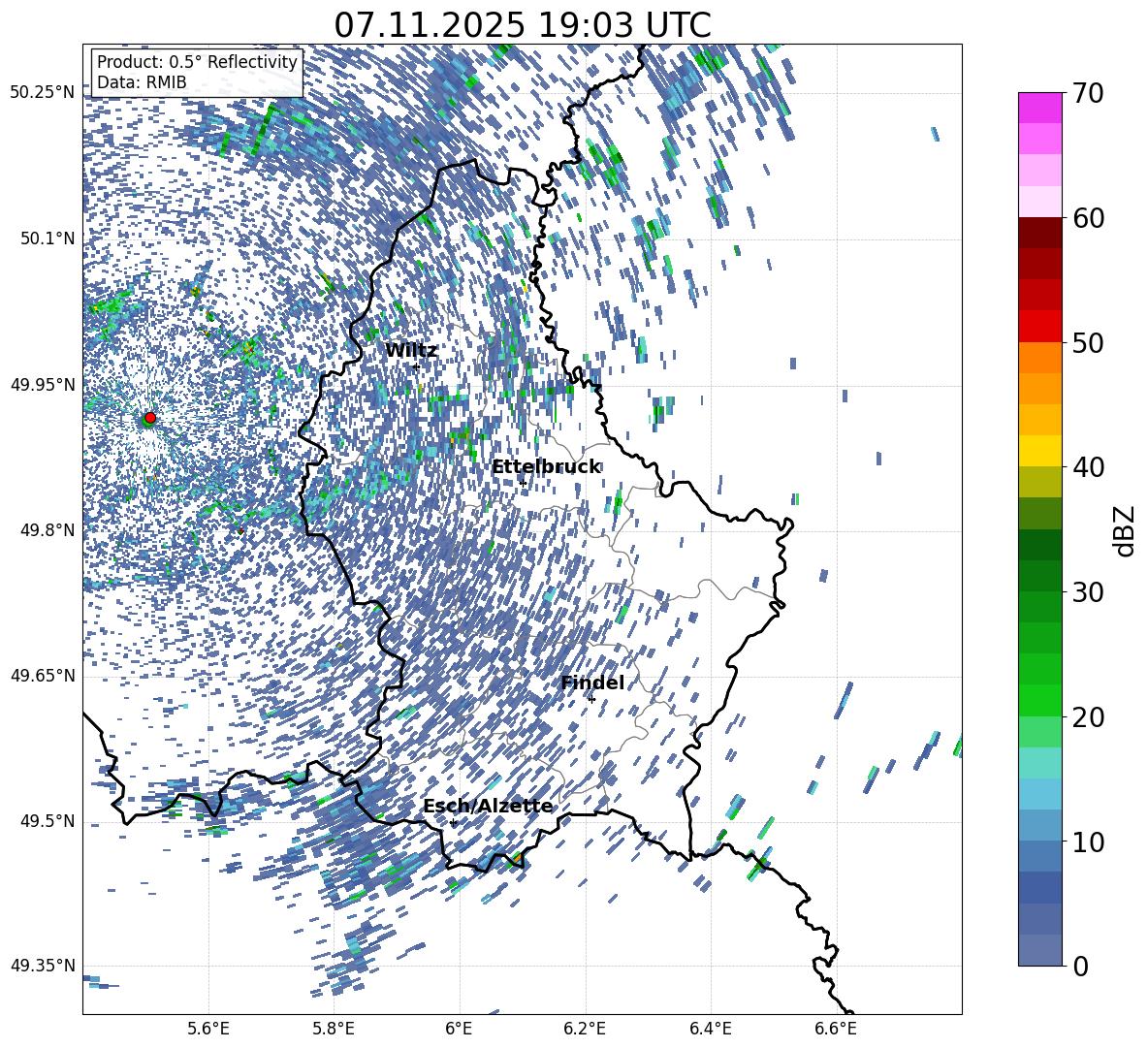The width and height of the screenshot is (1148, 1048).
Task: Click the 6.2°E longitude tick label
Action: [585, 1028]
